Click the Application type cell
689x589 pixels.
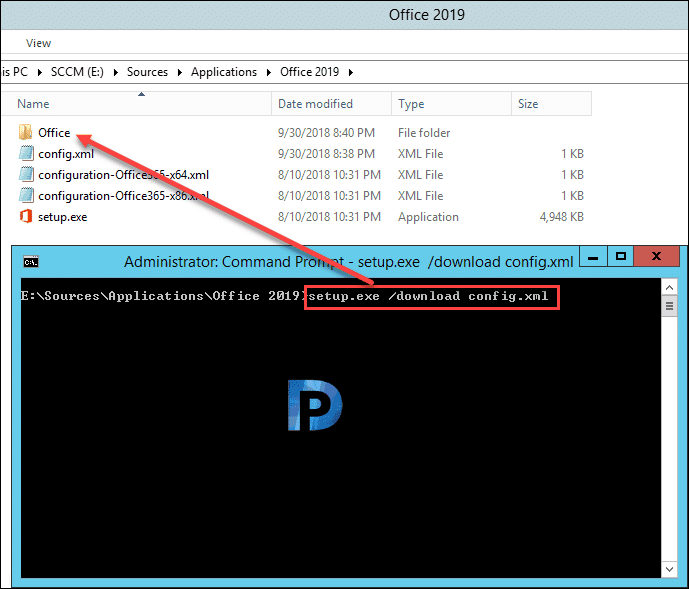tap(428, 217)
